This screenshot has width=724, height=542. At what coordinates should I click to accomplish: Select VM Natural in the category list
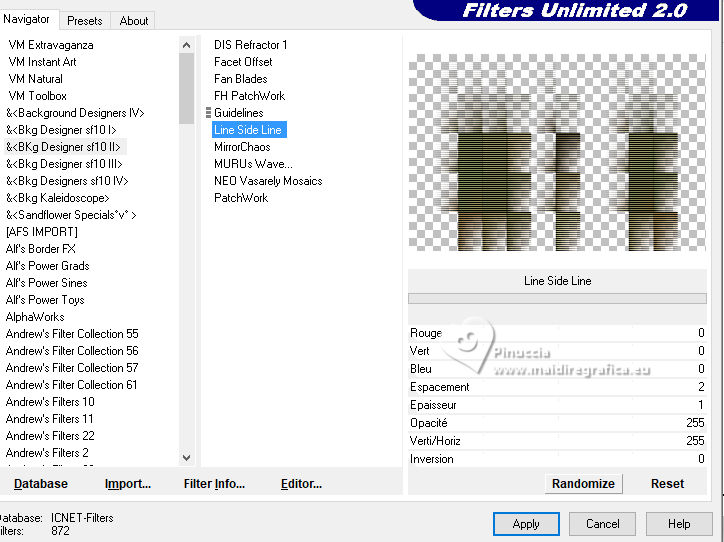pyautogui.click(x=36, y=79)
